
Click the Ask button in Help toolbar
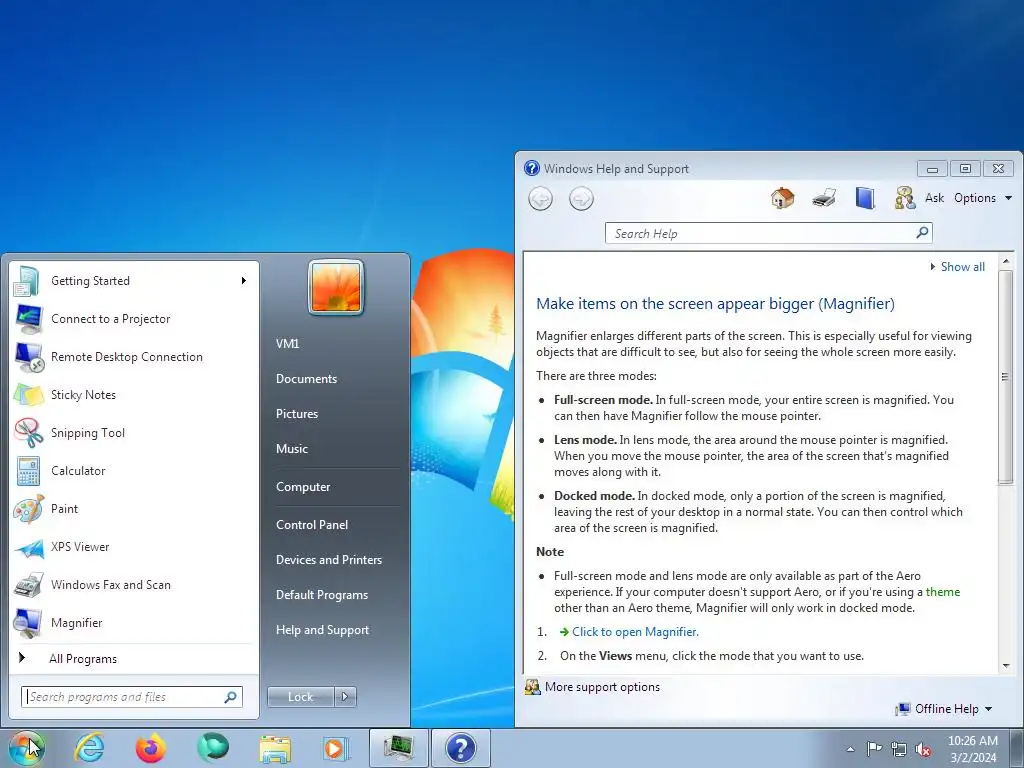tap(934, 198)
